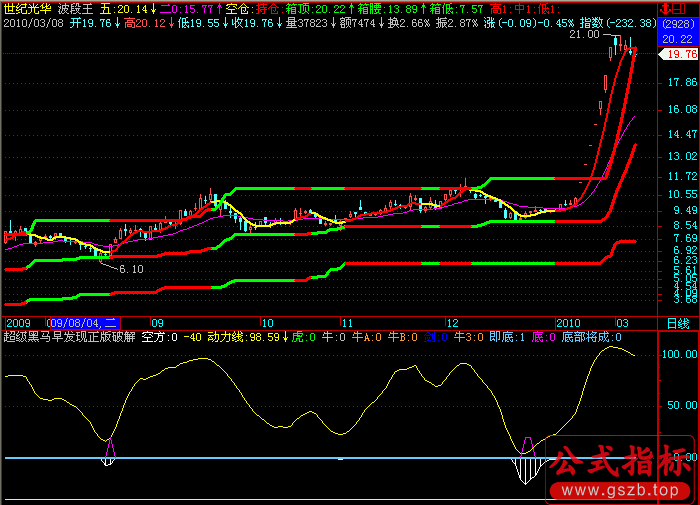Click the 2010 year label on timeline
Image resolution: width=700 pixels, height=505 pixels.
568,324
